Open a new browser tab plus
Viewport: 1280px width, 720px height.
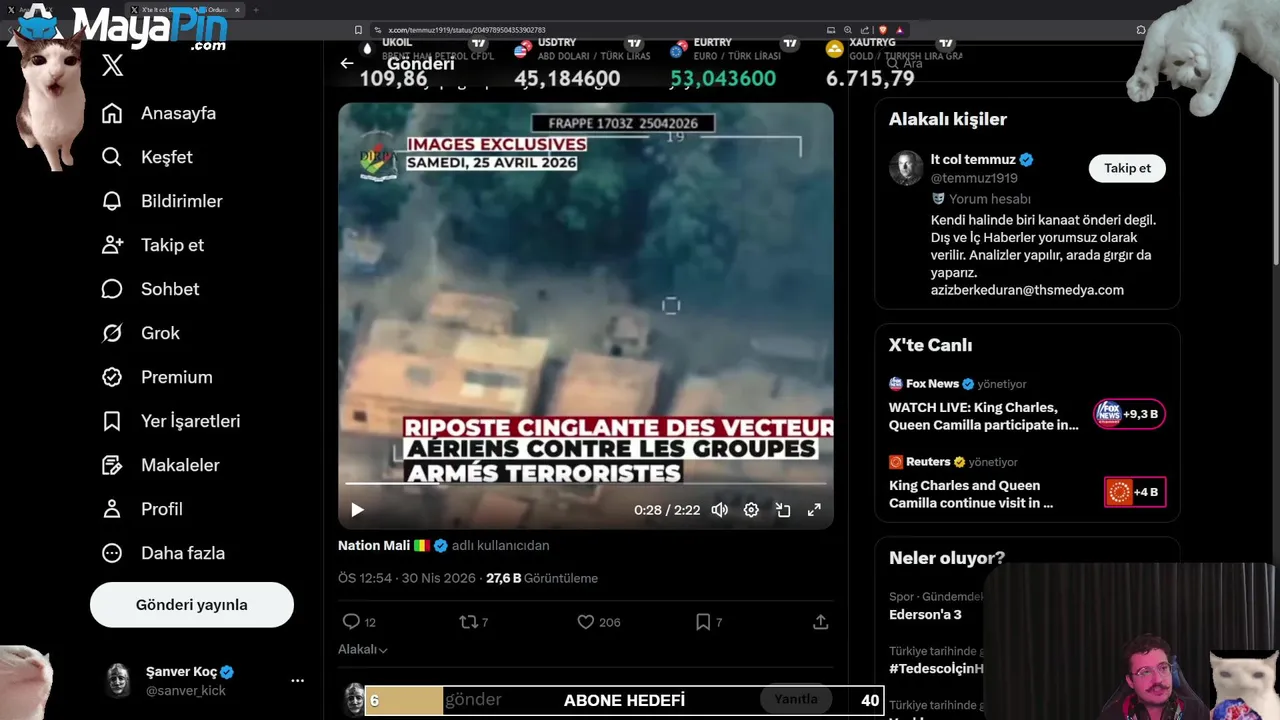pos(256,10)
